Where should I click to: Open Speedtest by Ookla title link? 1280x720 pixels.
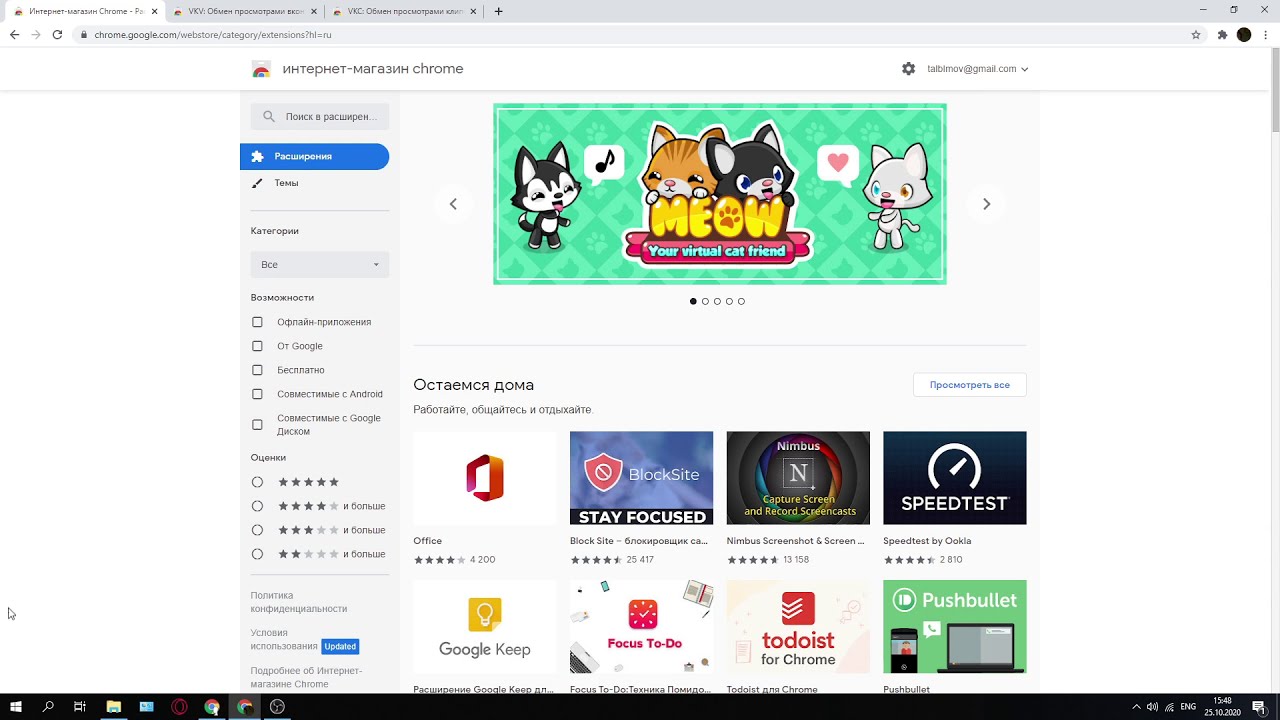tap(927, 541)
